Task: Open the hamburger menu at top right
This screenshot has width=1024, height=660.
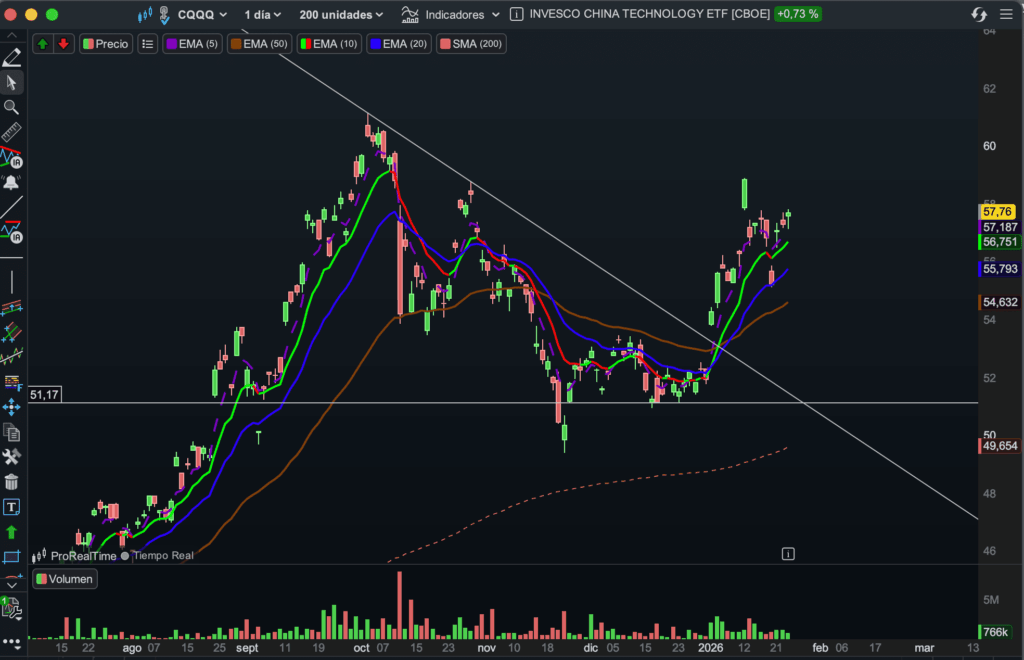Action: (x=1006, y=15)
